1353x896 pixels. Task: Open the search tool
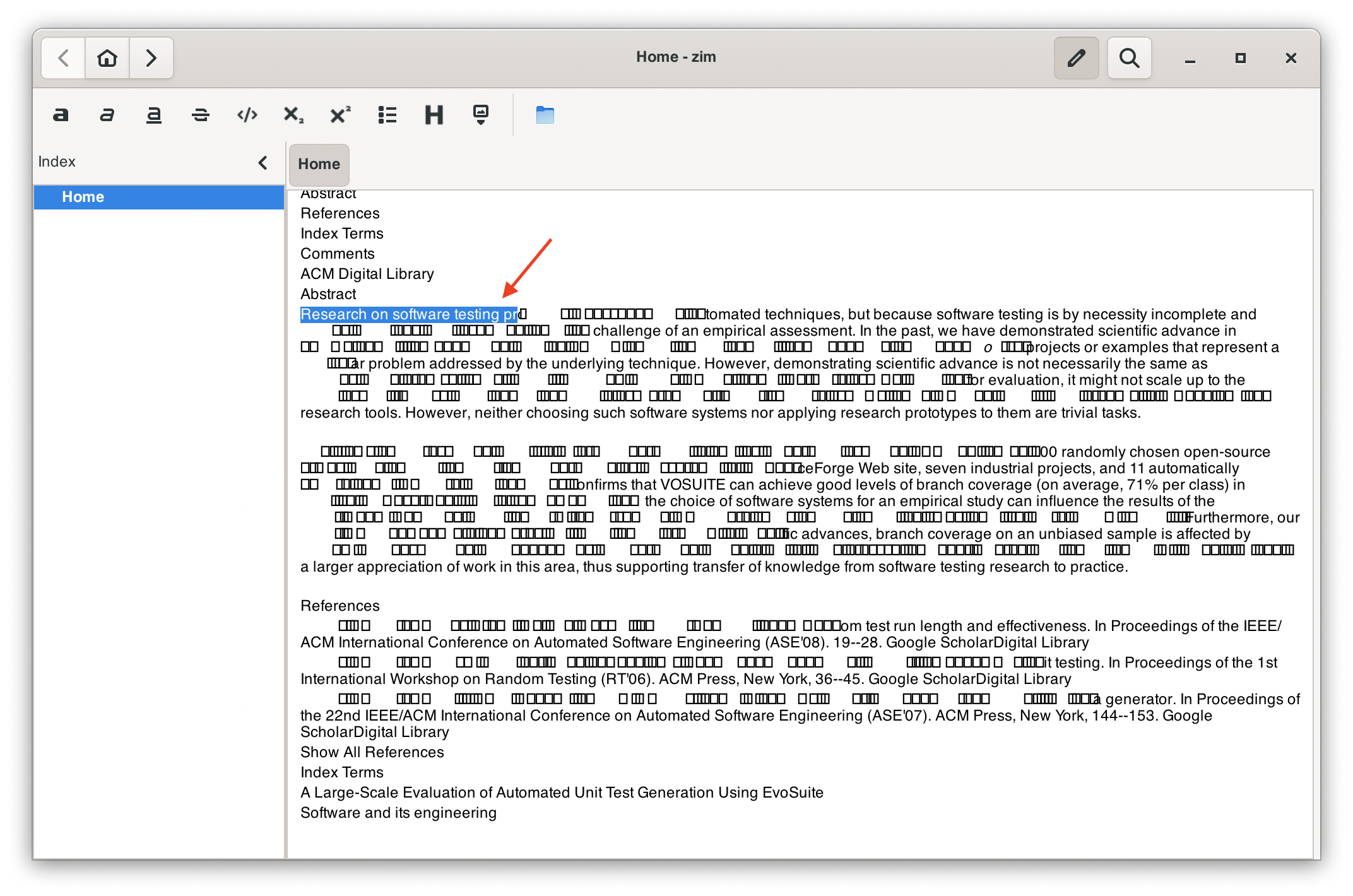[1129, 57]
